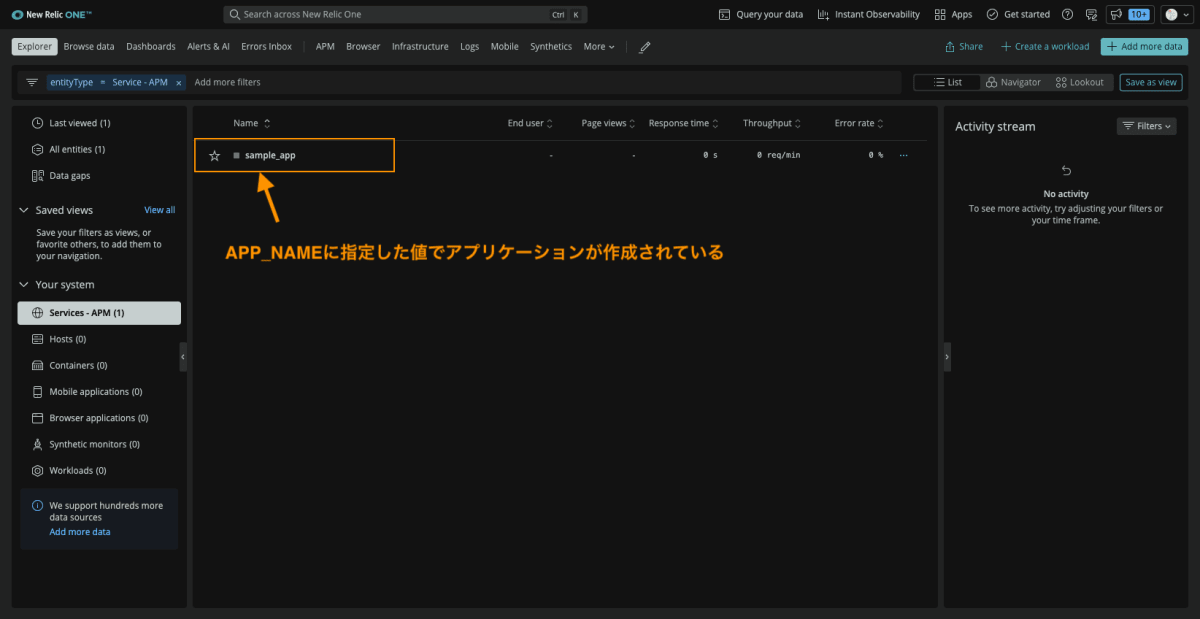The width and height of the screenshot is (1200, 619).
Task: Click View all saved views link
Action: (160, 210)
